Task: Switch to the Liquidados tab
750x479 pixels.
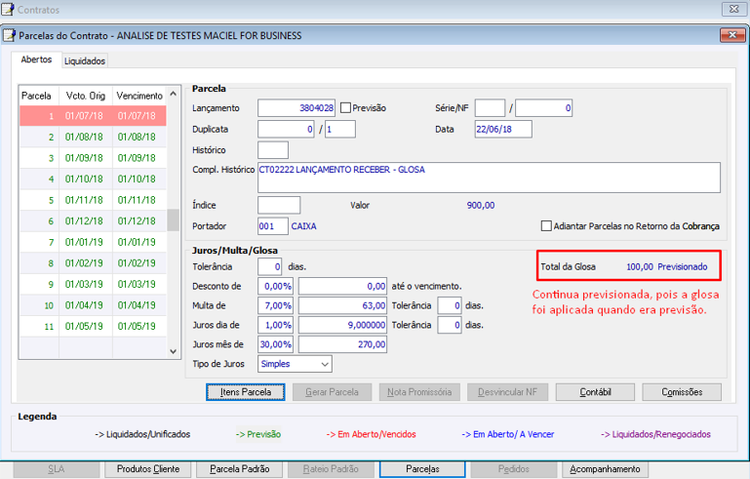Action: coord(85,61)
